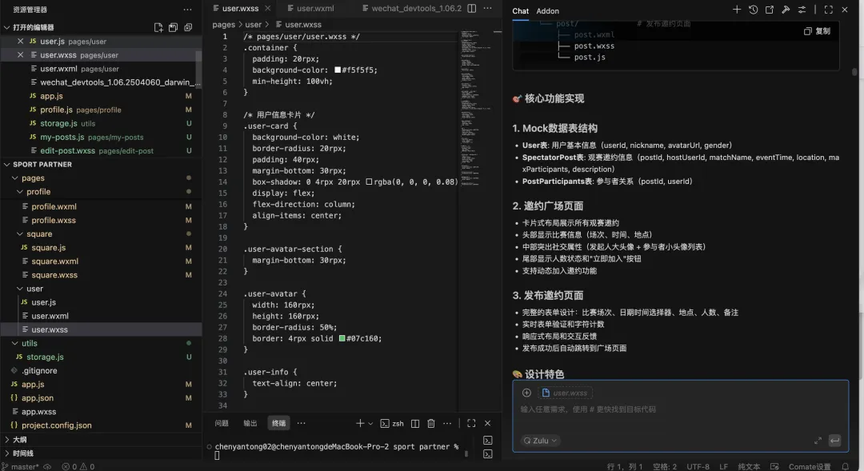Maximize the terminal panel
This screenshot has height=471, width=864.
tap(471, 423)
